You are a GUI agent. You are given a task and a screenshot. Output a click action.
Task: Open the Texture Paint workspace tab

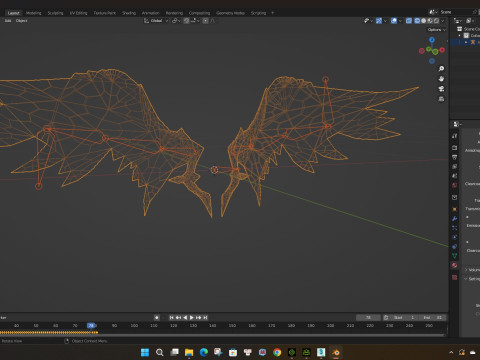(104, 13)
